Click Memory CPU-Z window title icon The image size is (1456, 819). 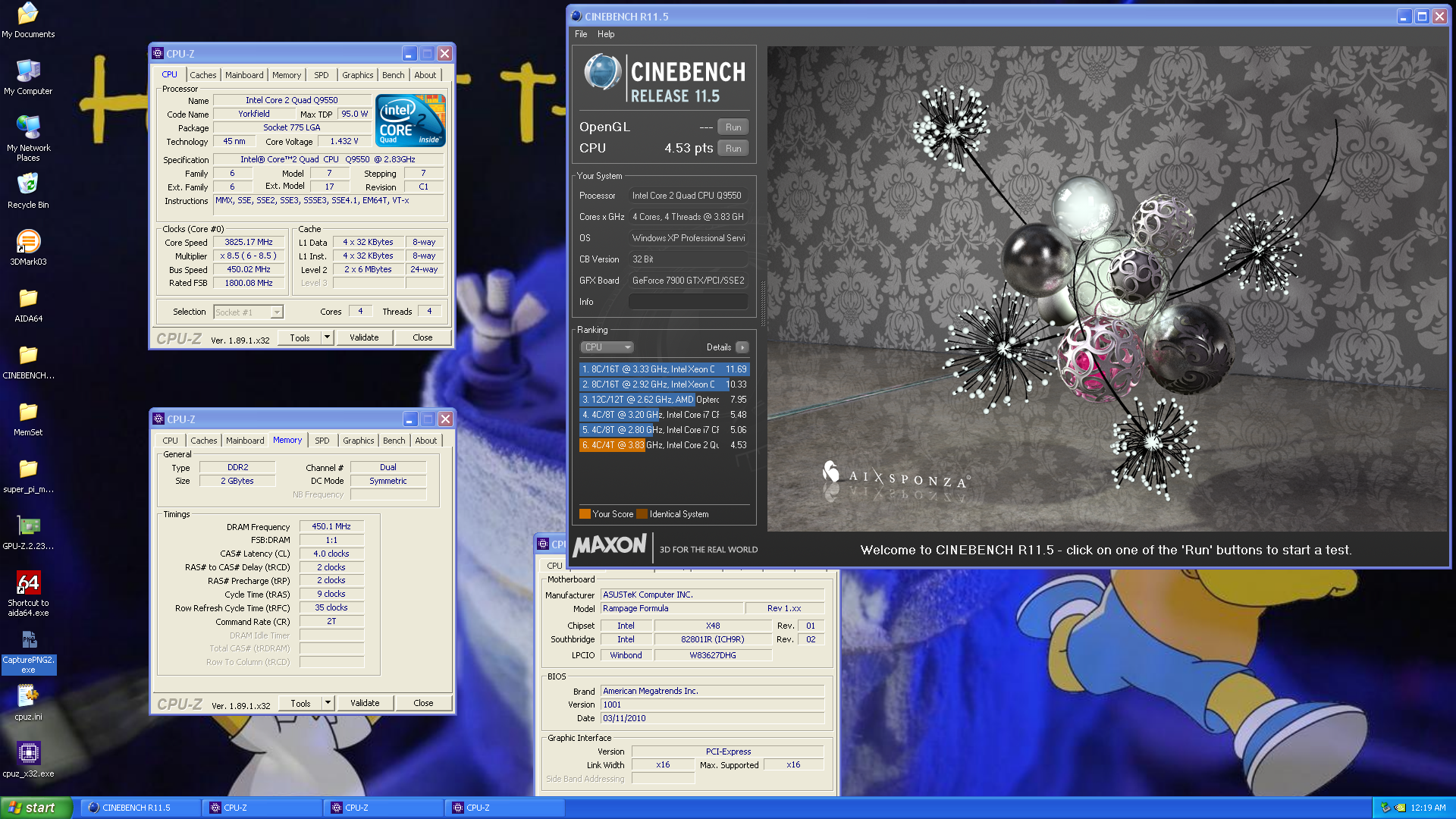point(158,419)
